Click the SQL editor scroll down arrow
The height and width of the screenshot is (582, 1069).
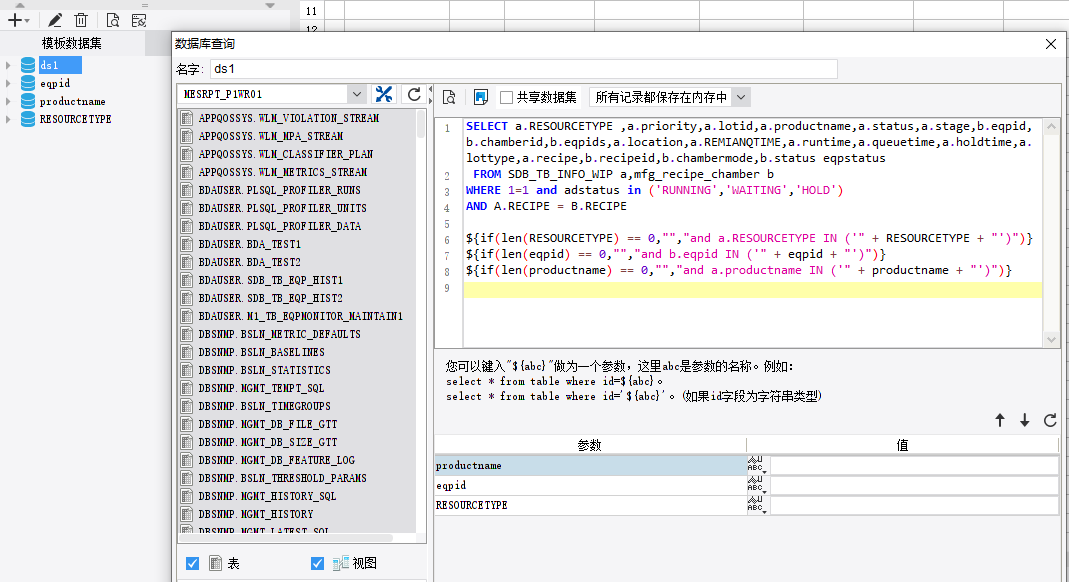pos(1051,339)
